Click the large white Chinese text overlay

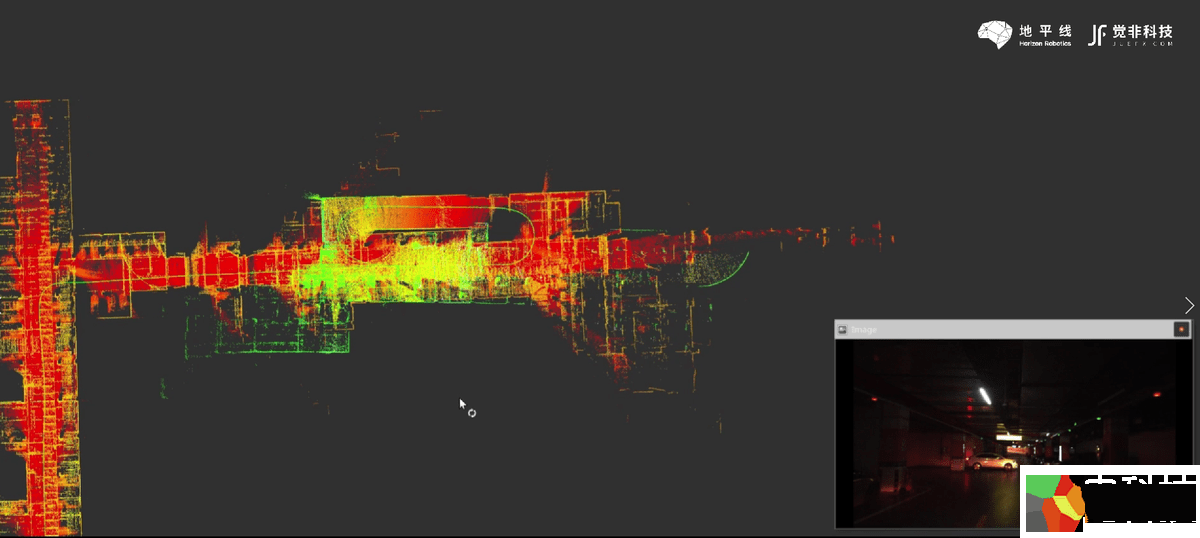[x=1140, y=504]
